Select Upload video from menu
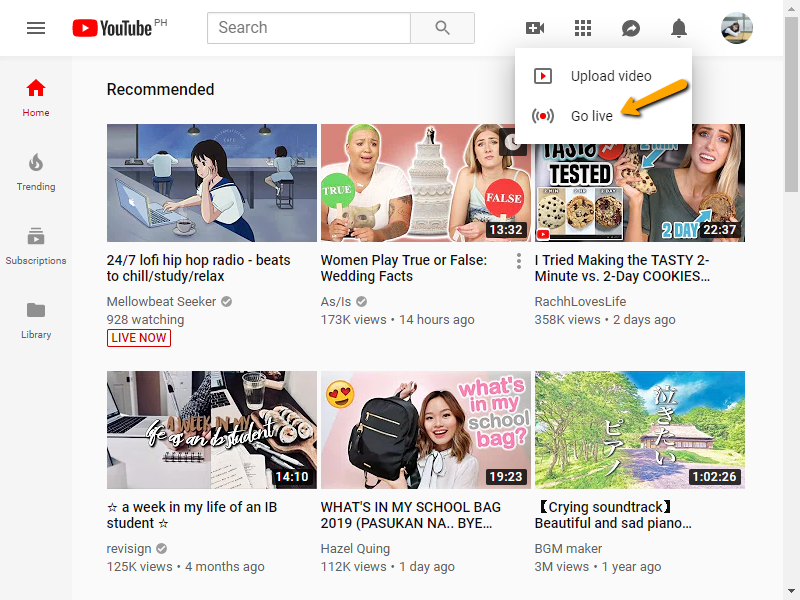This screenshot has width=800, height=600. (610, 76)
